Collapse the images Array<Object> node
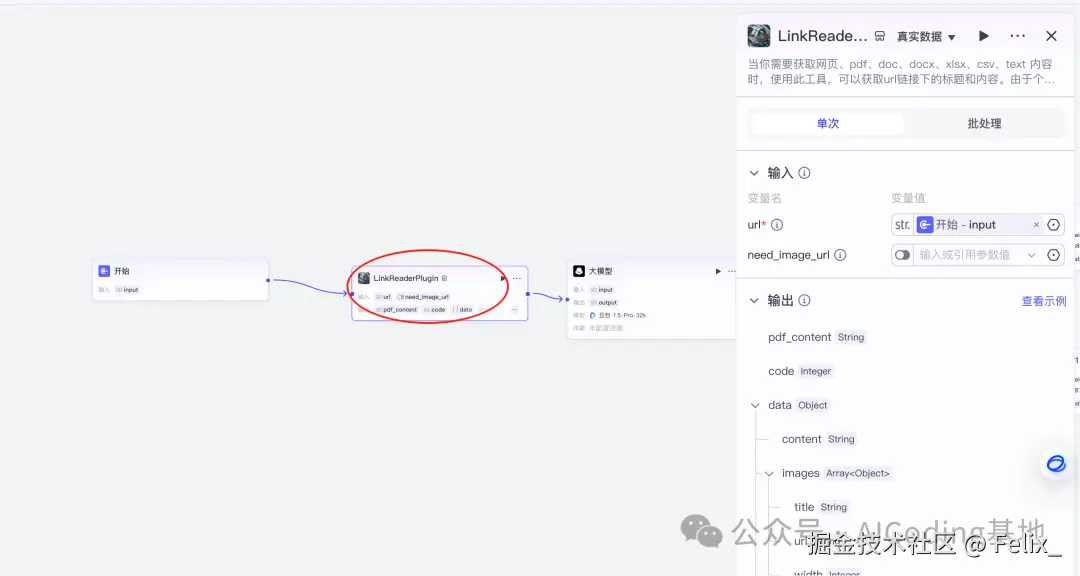Image resolution: width=1080 pixels, height=576 pixels. pyautogui.click(x=769, y=473)
